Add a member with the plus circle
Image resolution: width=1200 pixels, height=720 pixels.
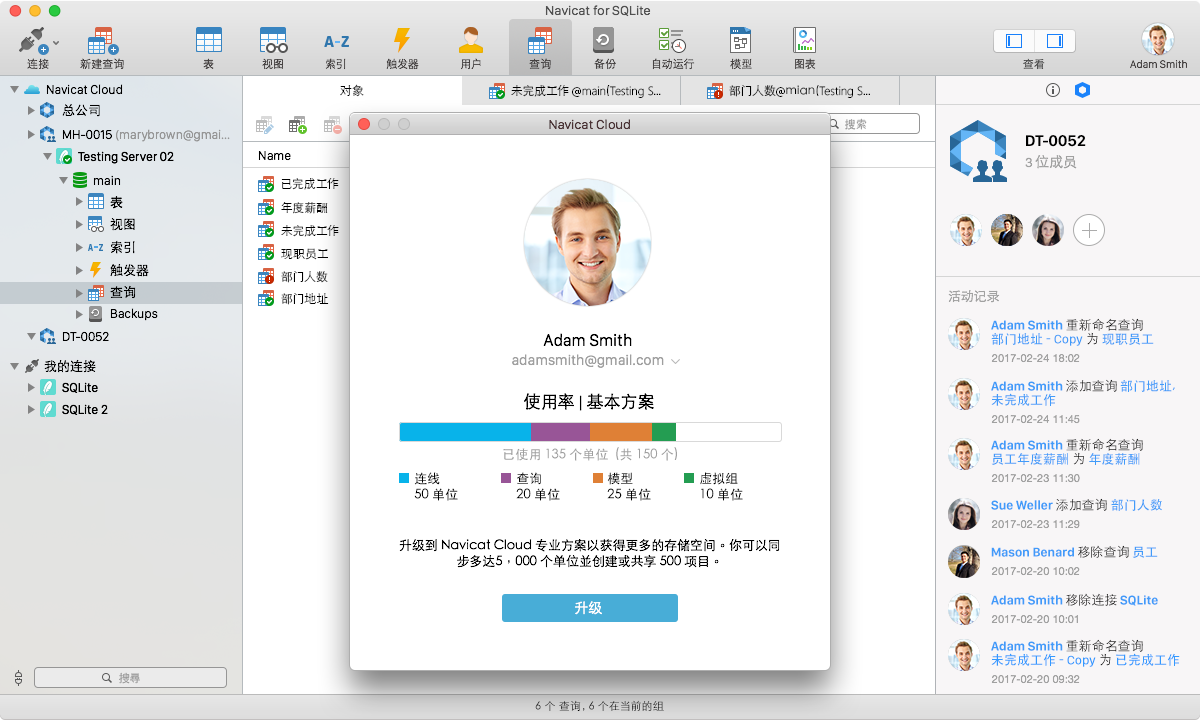point(1089,231)
